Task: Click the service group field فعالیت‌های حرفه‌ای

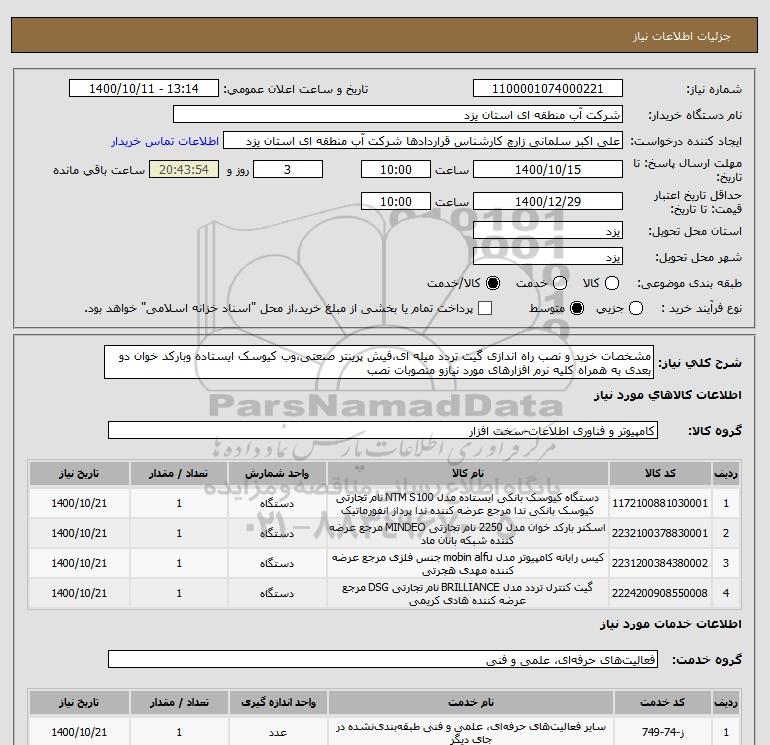Action: (x=383, y=660)
